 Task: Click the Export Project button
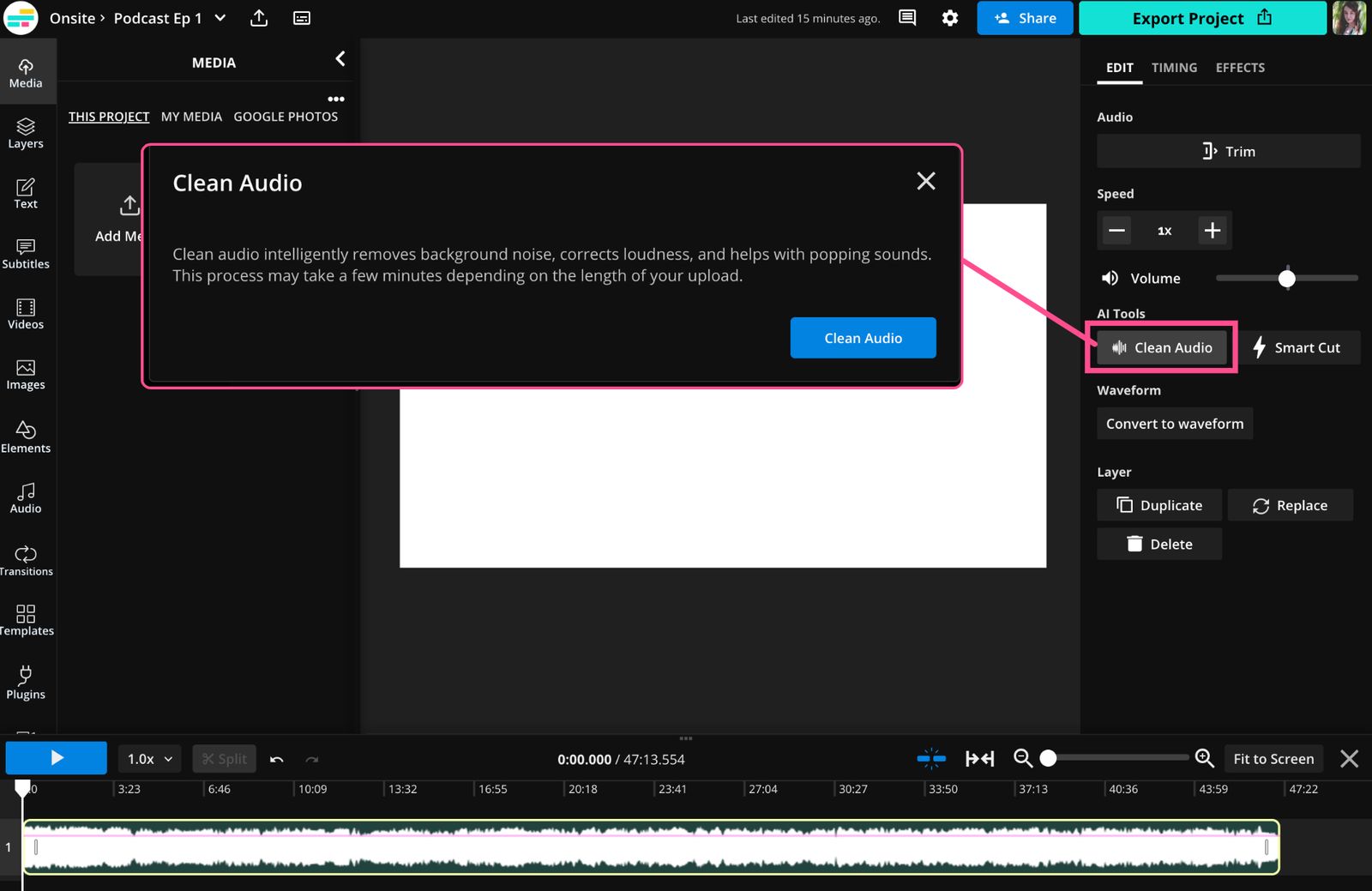1200,18
